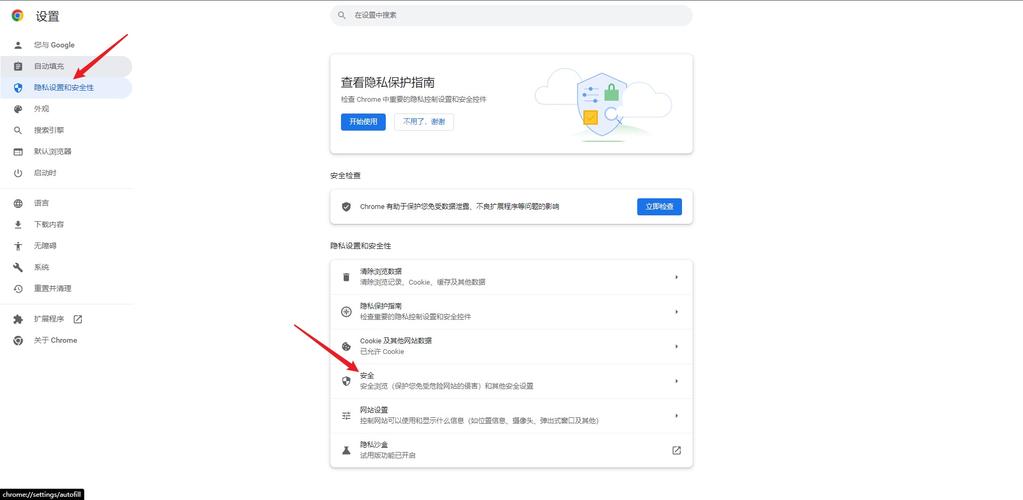Open 语言 settings section
This screenshot has height=500, width=1023.
pos(66,203)
